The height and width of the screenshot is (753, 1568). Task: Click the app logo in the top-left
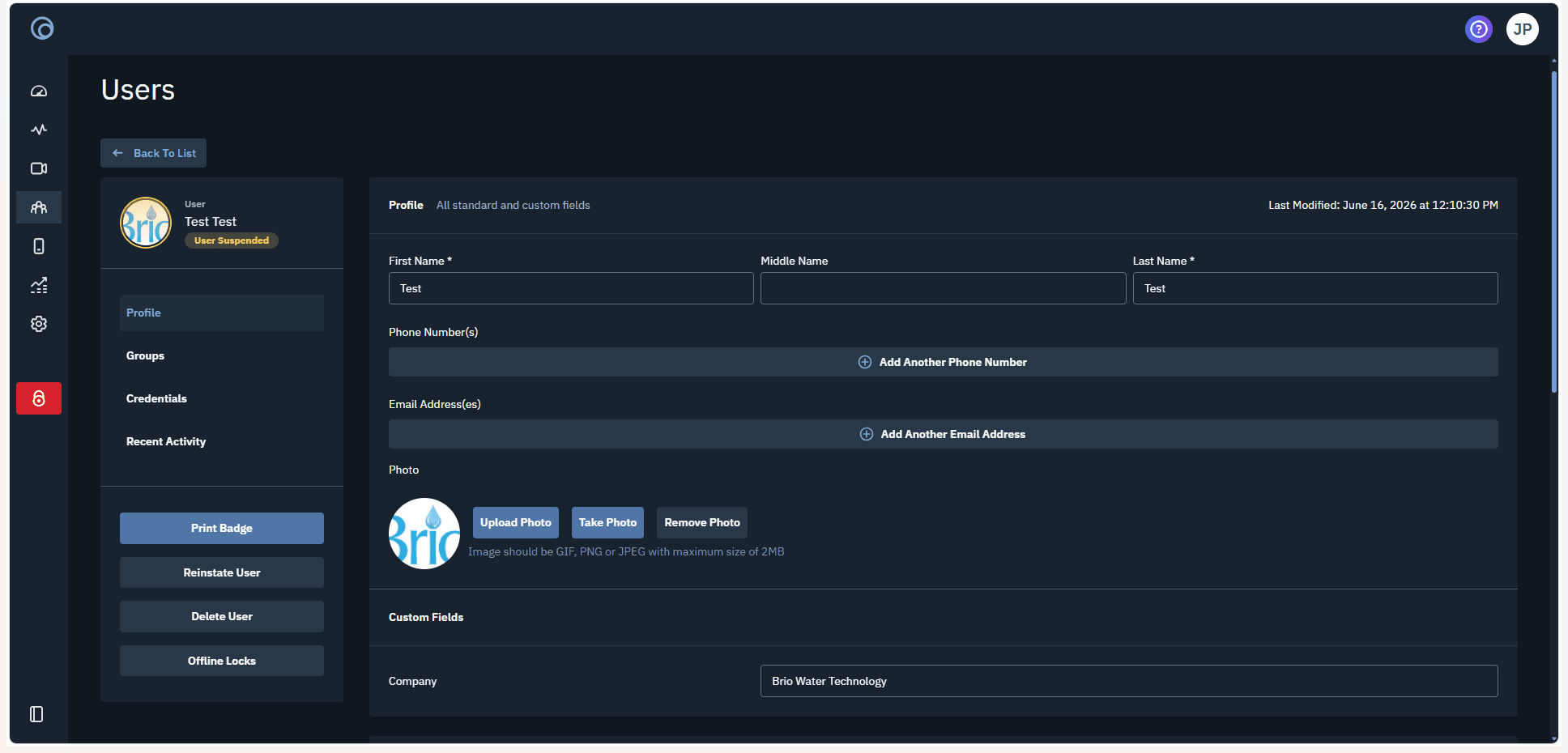42,29
